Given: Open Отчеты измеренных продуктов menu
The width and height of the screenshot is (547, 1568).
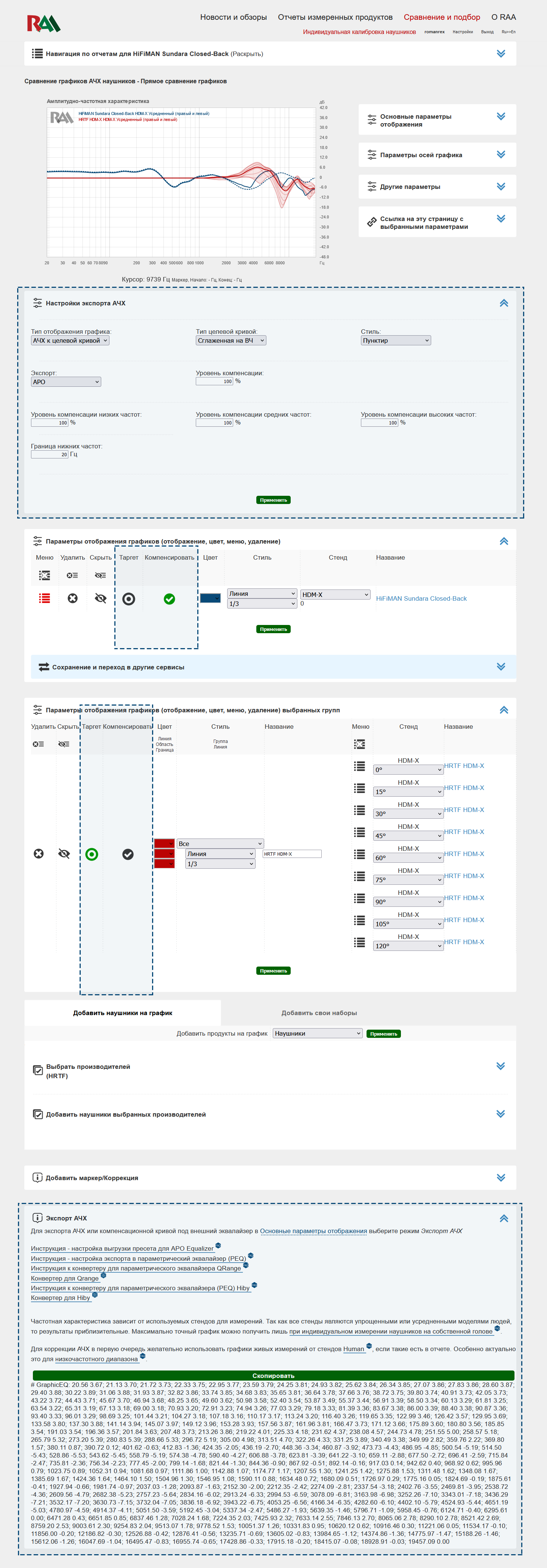Looking at the screenshot, I should pos(335,17).
